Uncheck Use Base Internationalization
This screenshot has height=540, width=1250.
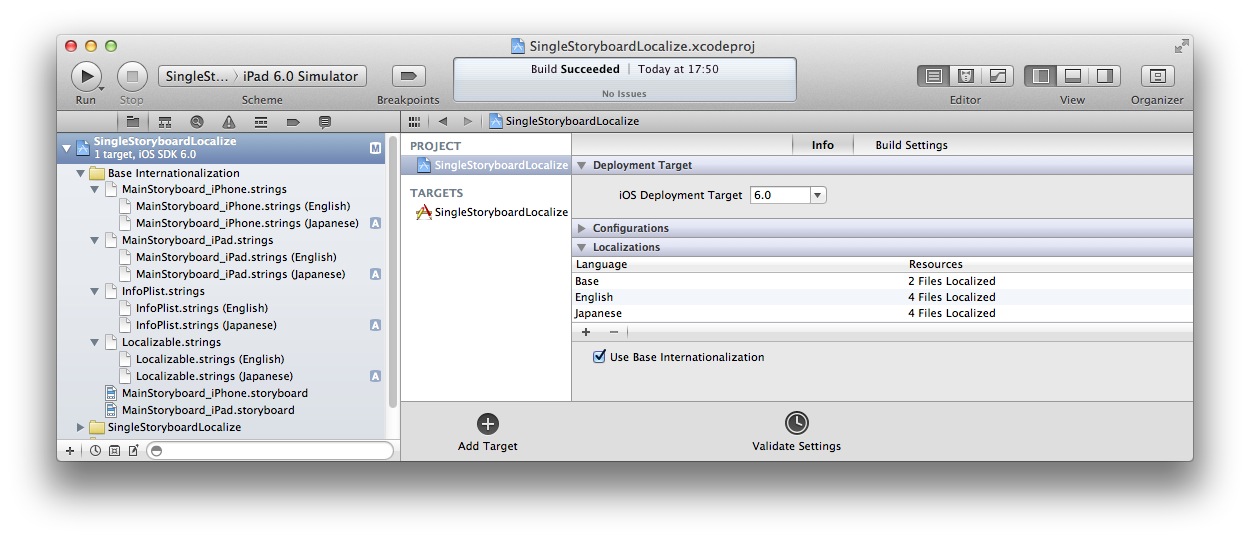click(x=600, y=357)
